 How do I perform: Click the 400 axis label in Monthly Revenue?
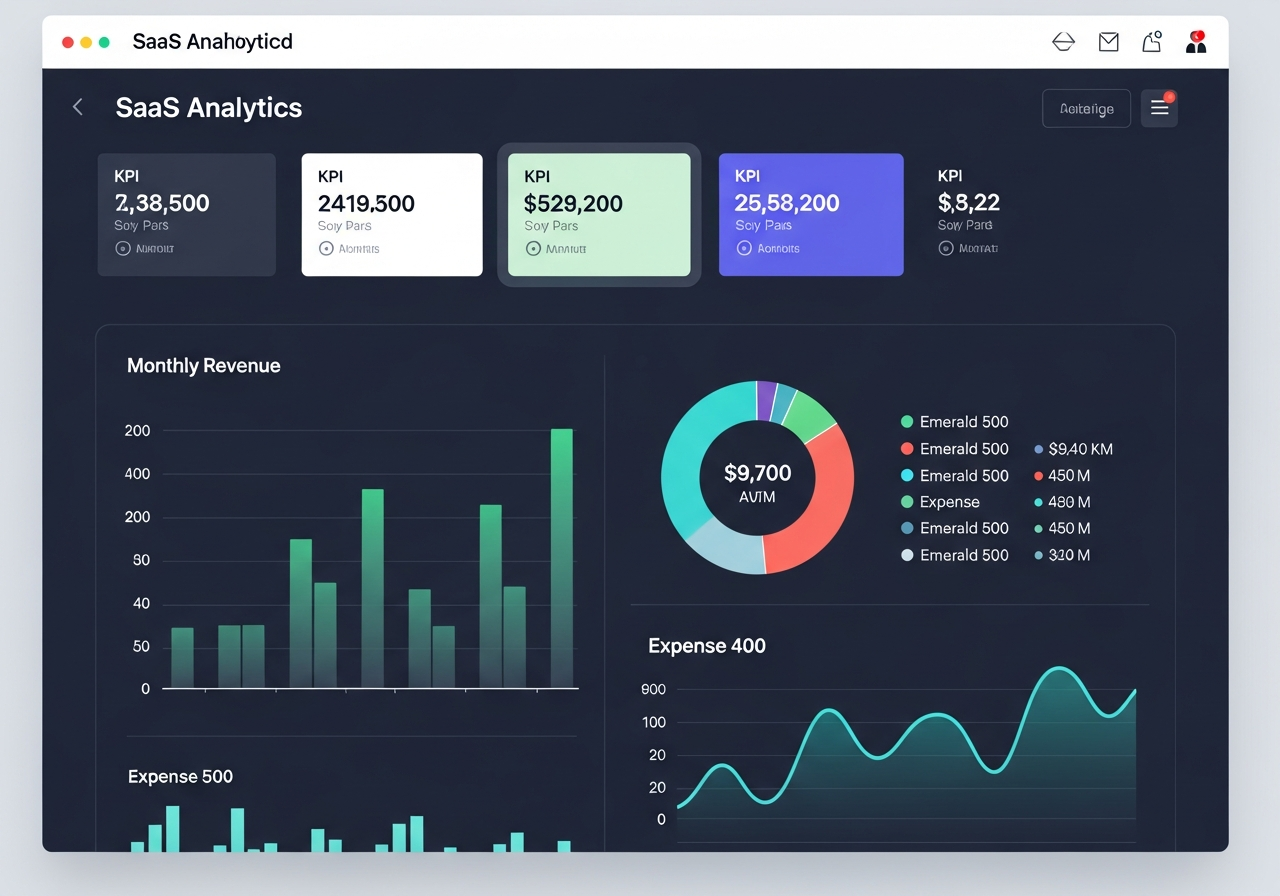(137, 474)
